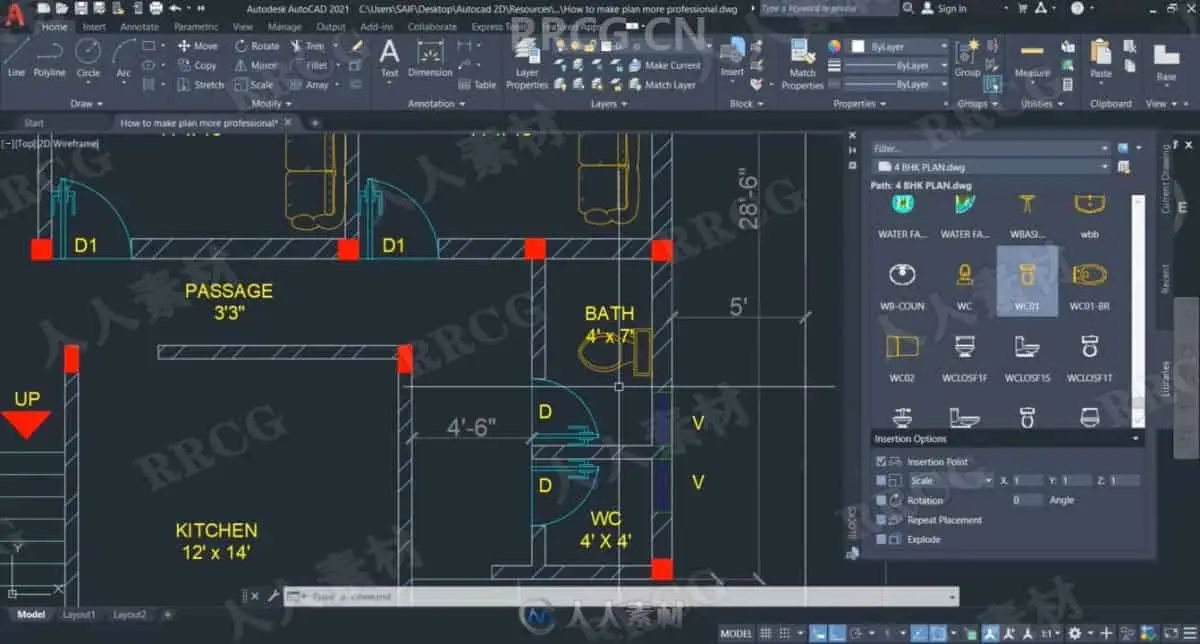Click the Print icon in quick access toolbar
The width and height of the screenshot is (1200, 644).
pyautogui.click(x=155, y=8)
